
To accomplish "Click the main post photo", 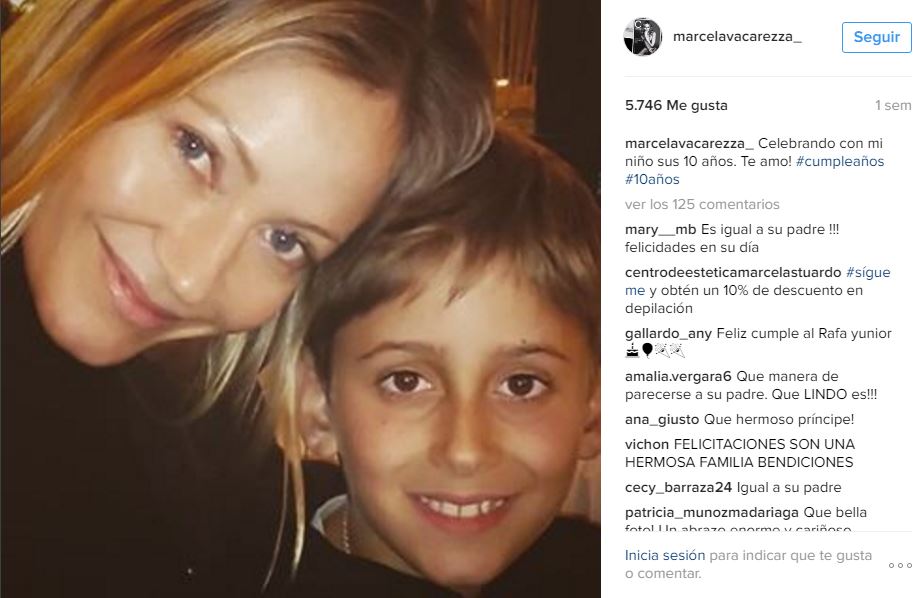I will point(300,299).
